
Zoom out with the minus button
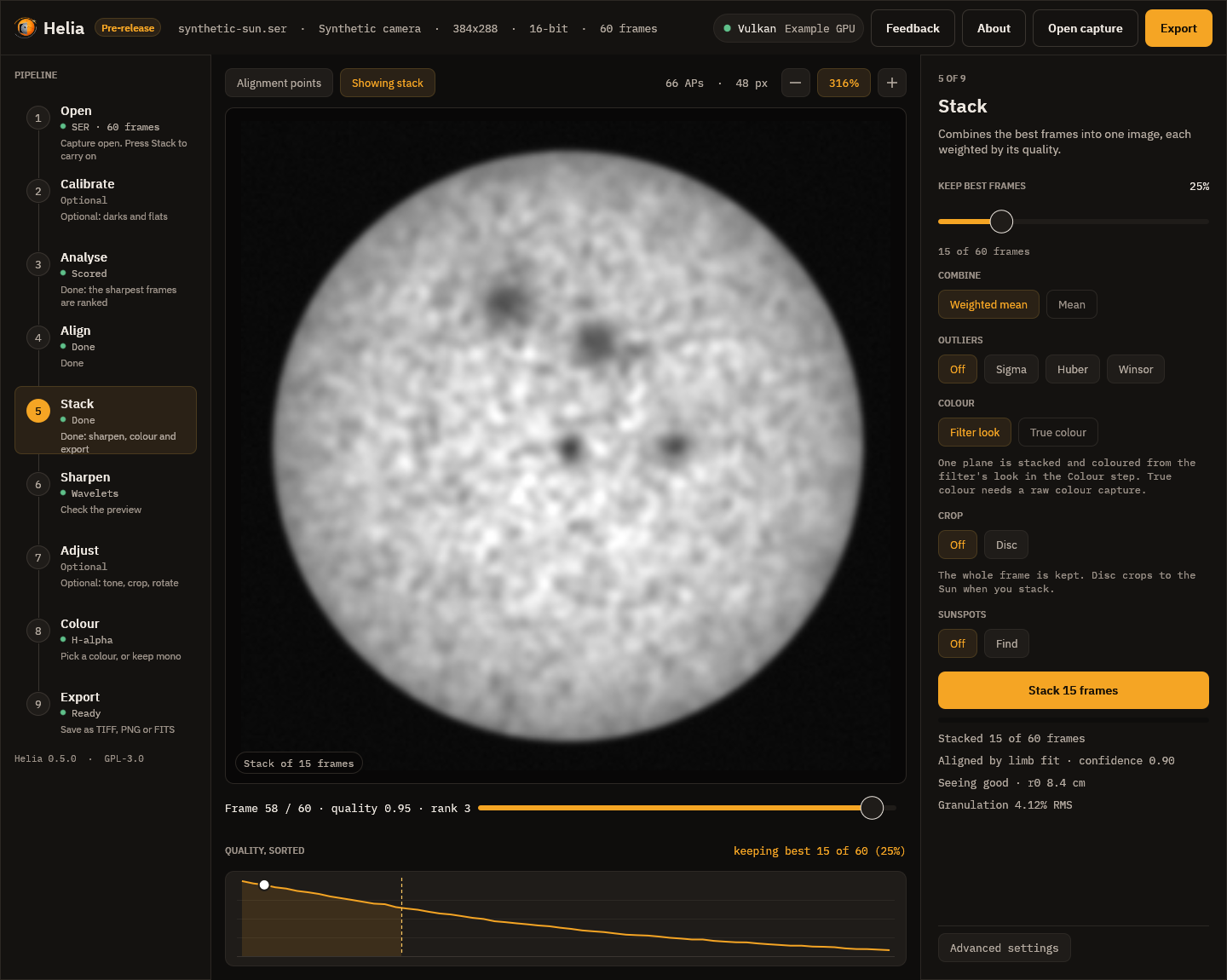click(x=795, y=83)
